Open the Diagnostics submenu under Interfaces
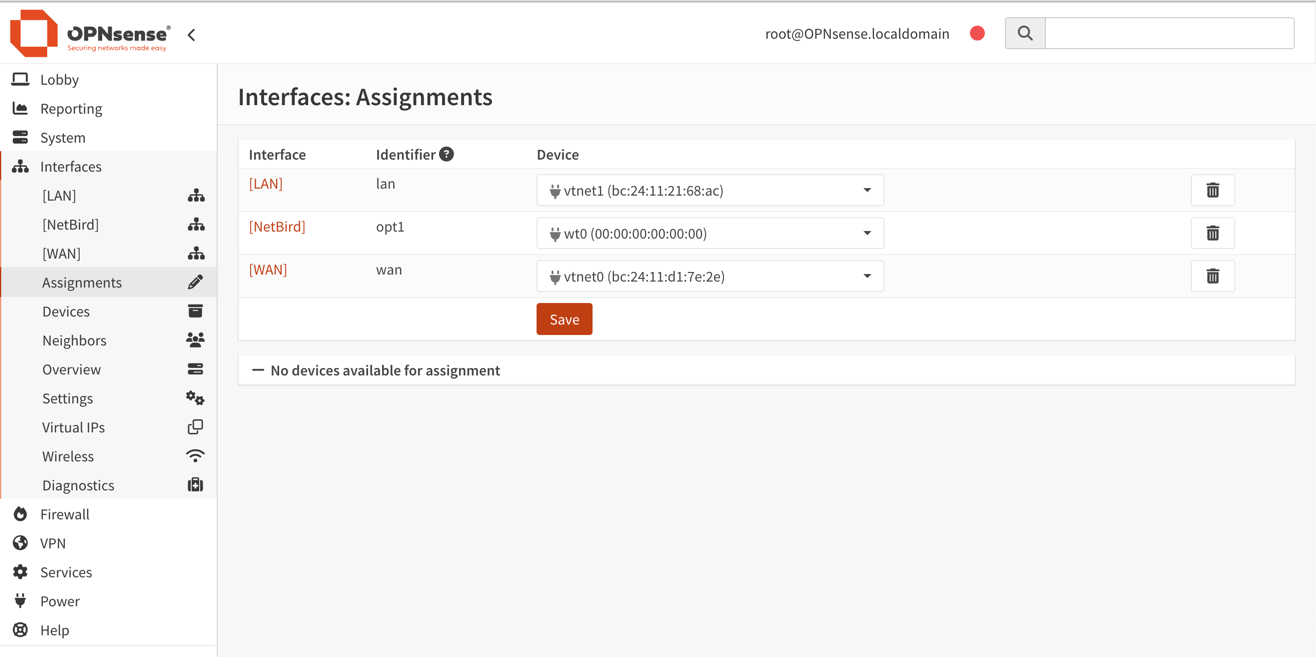 (78, 485)
